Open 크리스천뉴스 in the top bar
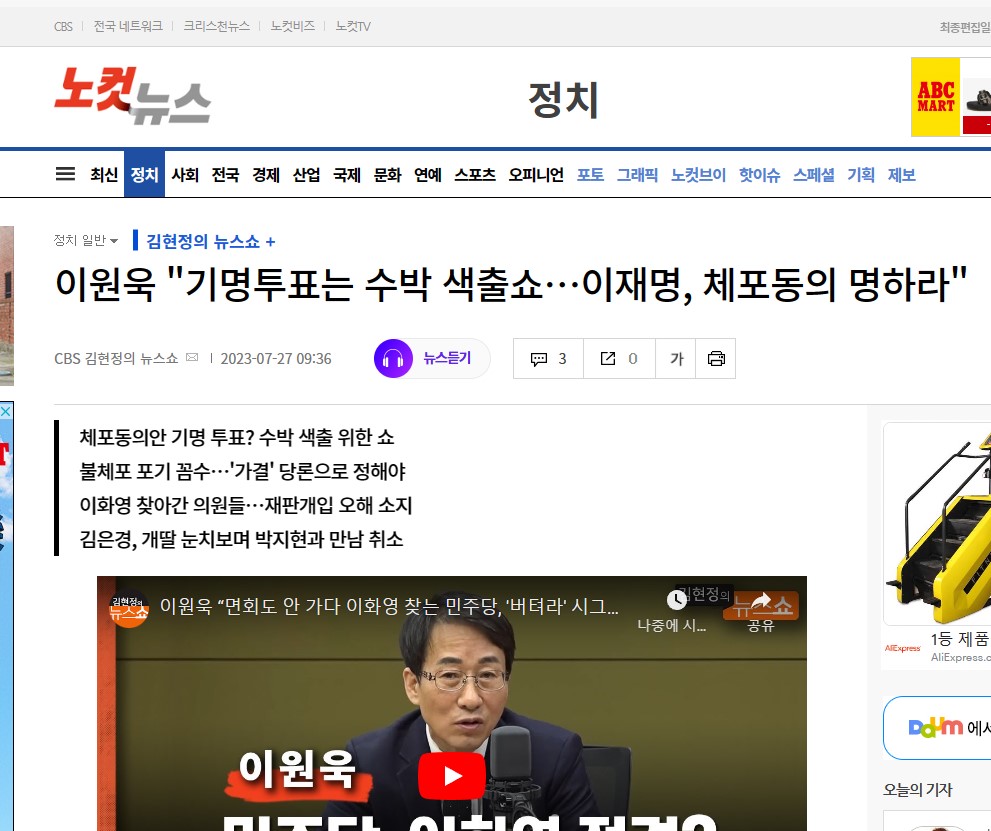The width and height of the screenshot is (991, 831). coord(216,26)
